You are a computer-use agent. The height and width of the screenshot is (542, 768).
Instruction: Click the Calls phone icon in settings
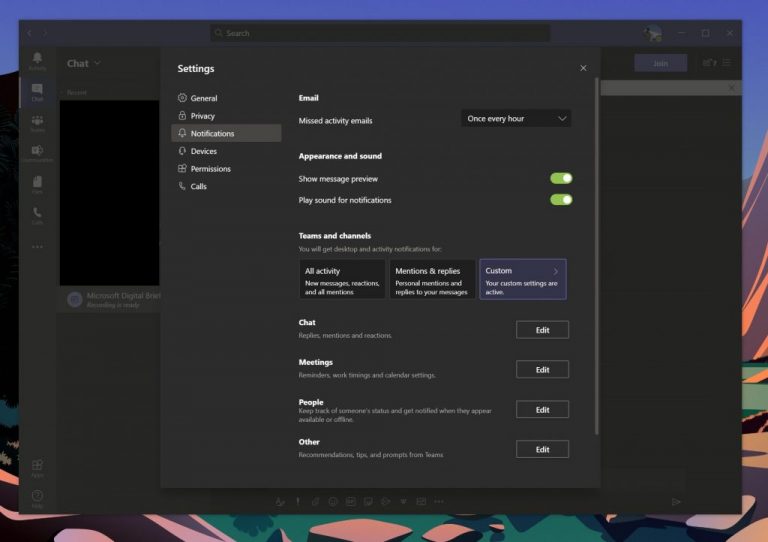point(182,186)
